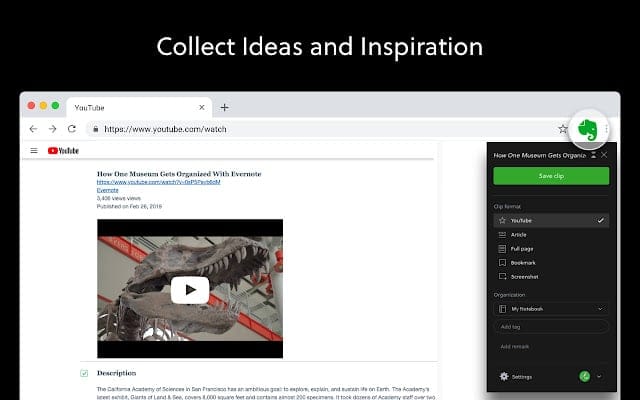Select the Bookmark clip format
Screen dimensions: 640x400
click(551, 262)
